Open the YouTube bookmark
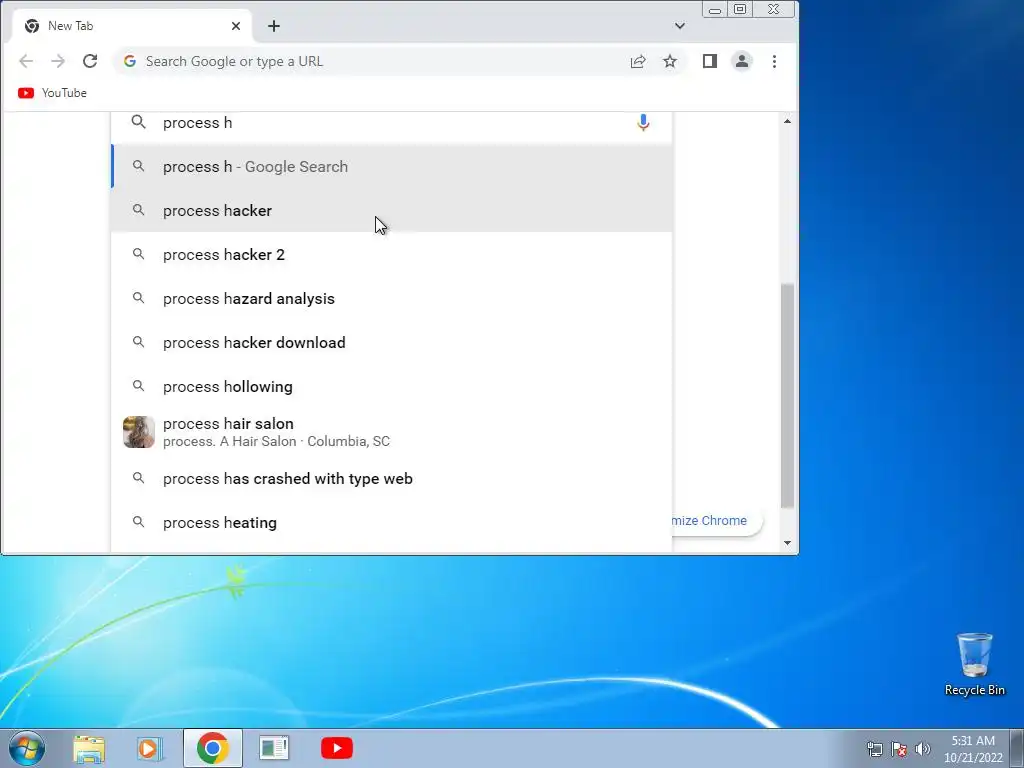 click(x=52, y=93)
